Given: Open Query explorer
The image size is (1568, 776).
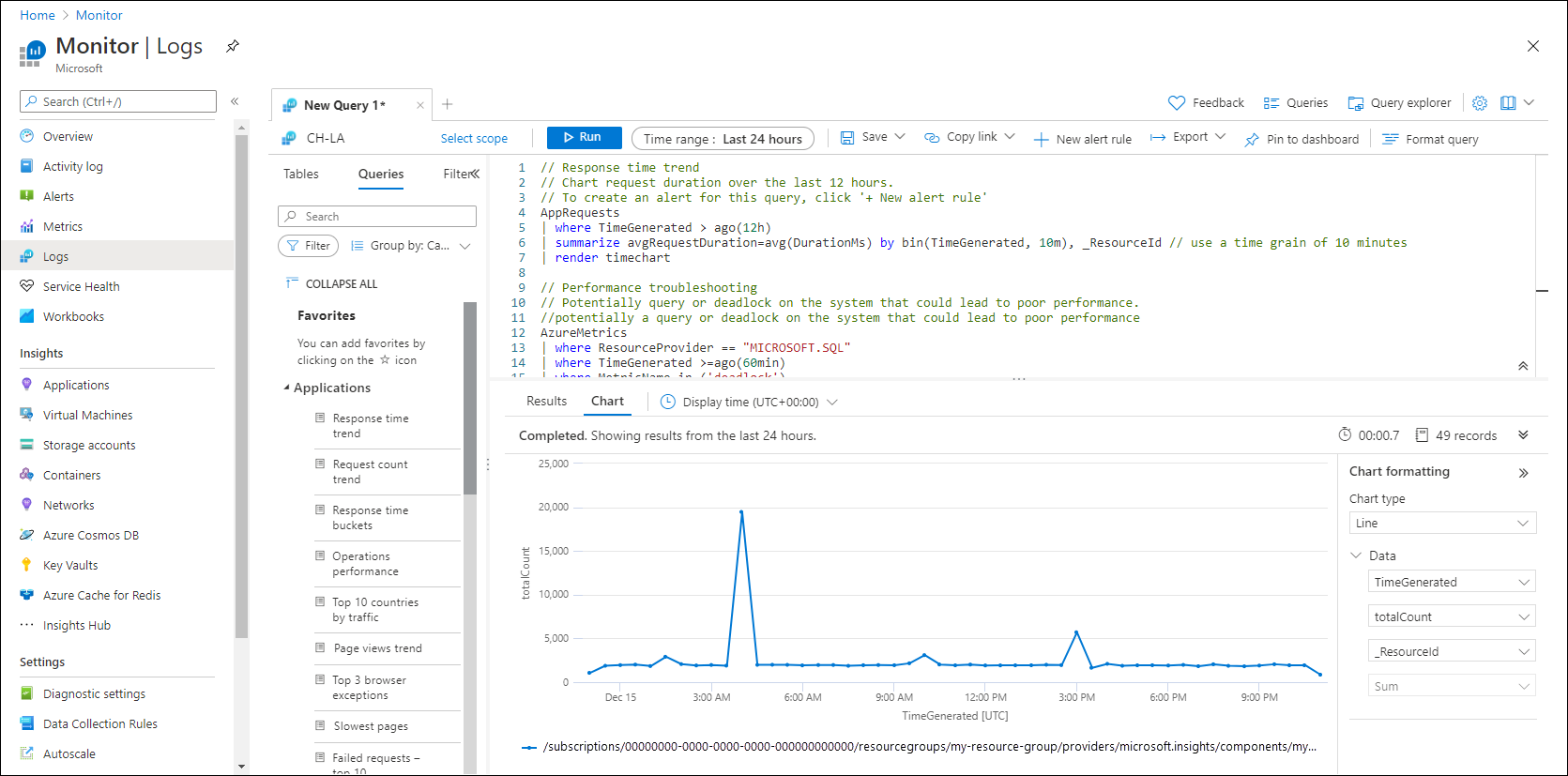Looking at the screenshot, I should [x=1399, y=103].
